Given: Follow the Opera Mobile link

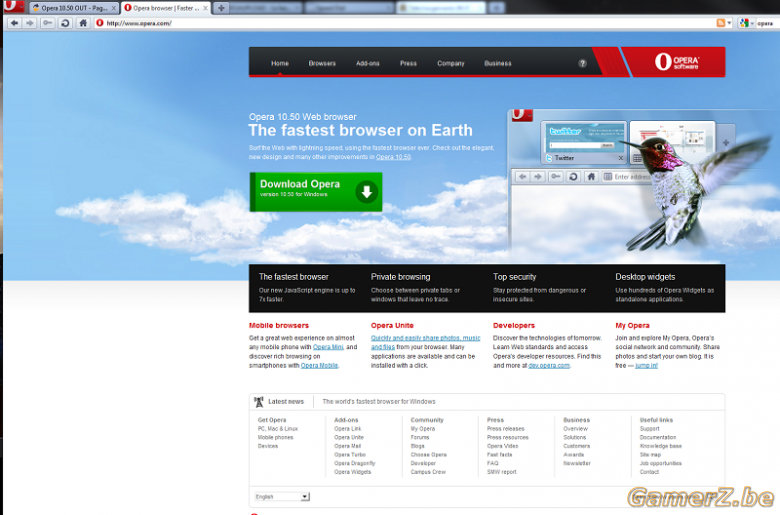Looking at the screenshot, I should pyautogui.click(x=319, y=365).
